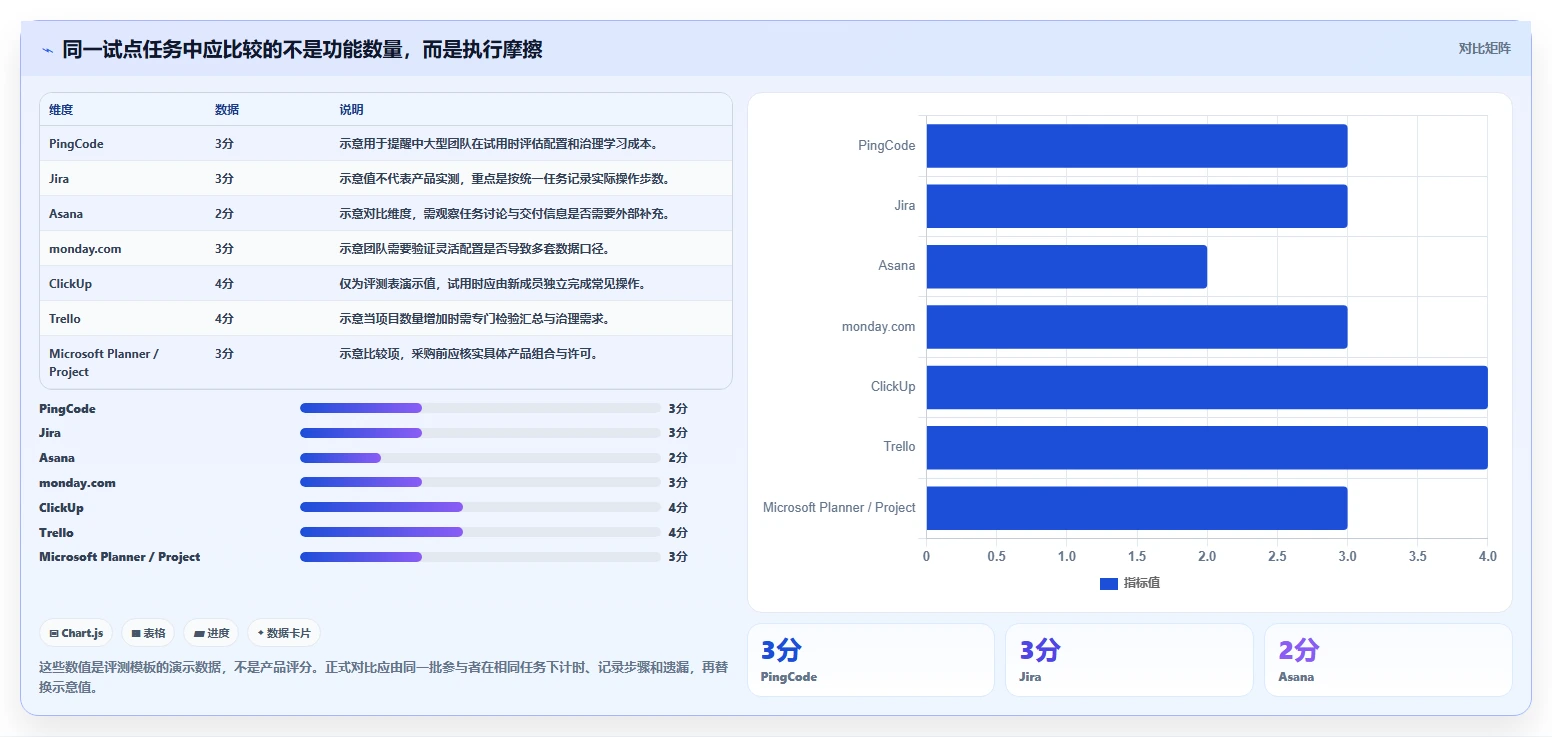Screen dimensions: 1552x737
Task: Click the 4分 value in ClickUp's table row
Action: point(224,284)
